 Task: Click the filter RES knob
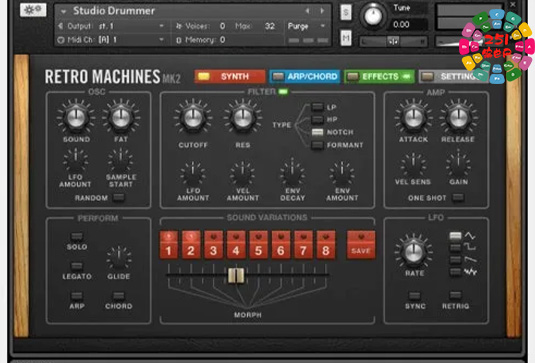pyautogui.click(x=243, y=118)
